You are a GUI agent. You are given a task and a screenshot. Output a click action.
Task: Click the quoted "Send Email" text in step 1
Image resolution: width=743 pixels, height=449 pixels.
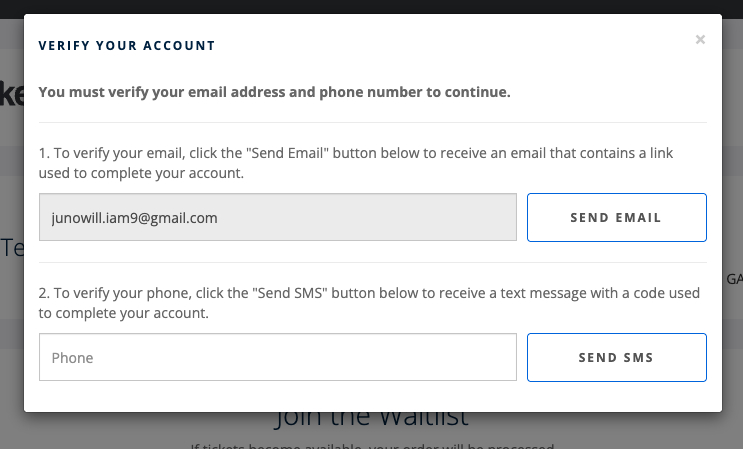pos(287,153)
